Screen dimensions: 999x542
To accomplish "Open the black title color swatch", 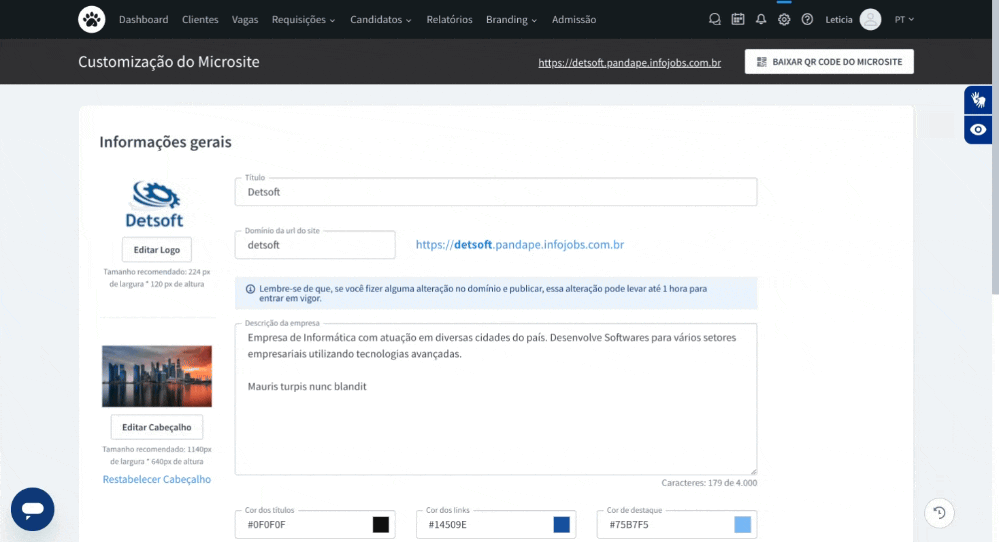I will [x=380, y=524].
